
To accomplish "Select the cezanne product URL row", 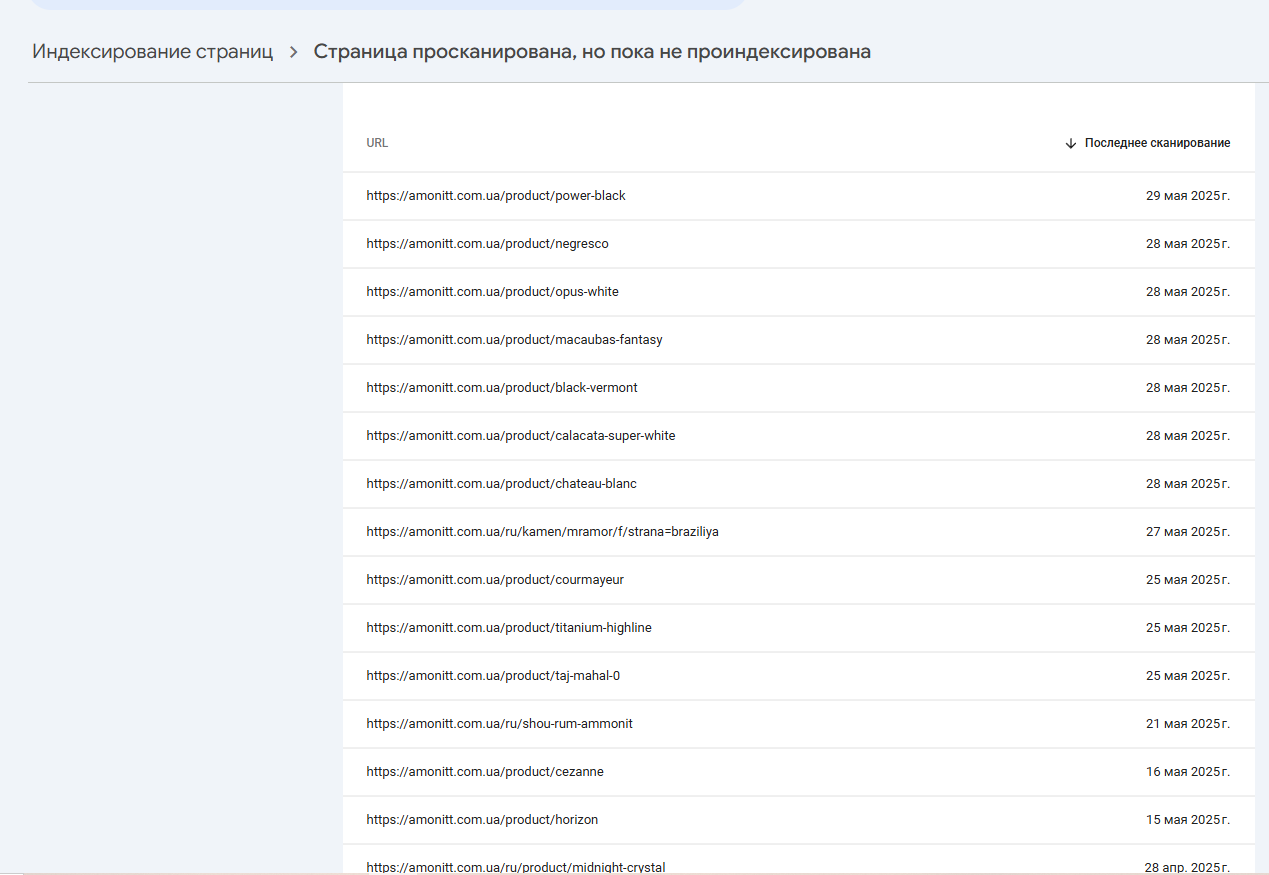I will (x=798, y=772).
